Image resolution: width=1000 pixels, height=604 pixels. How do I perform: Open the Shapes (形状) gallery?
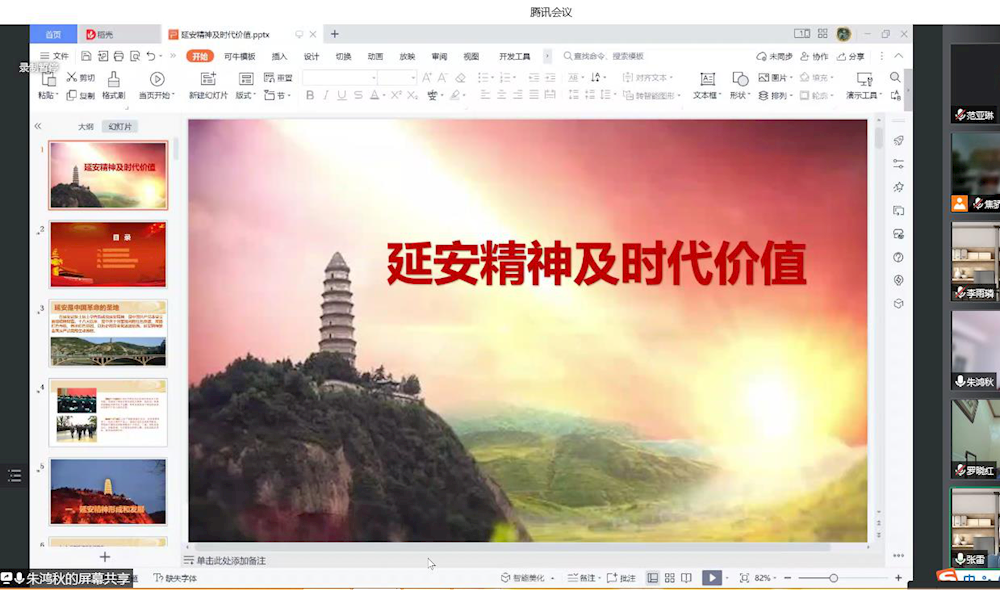[x=739, y=85]
